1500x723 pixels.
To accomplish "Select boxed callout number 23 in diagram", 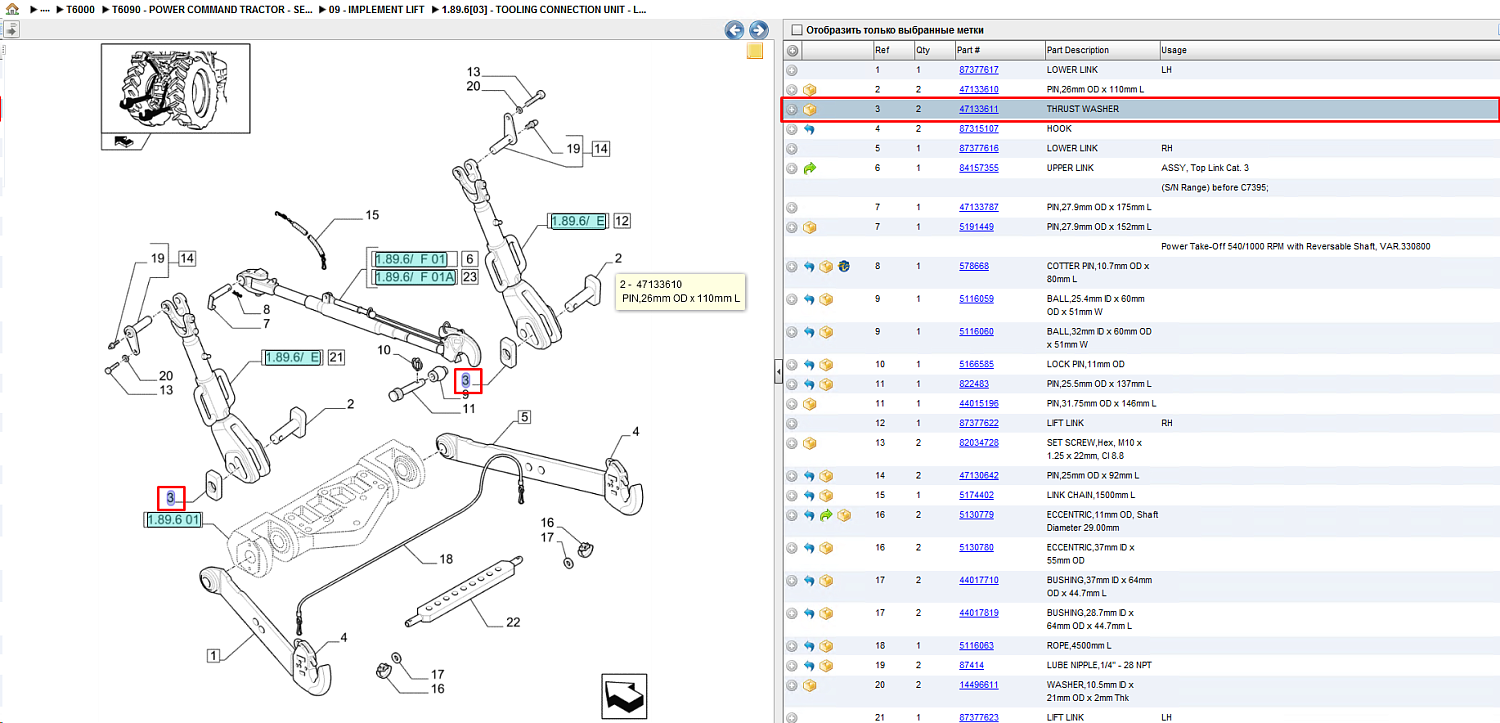I will click(x=470, y=277).
